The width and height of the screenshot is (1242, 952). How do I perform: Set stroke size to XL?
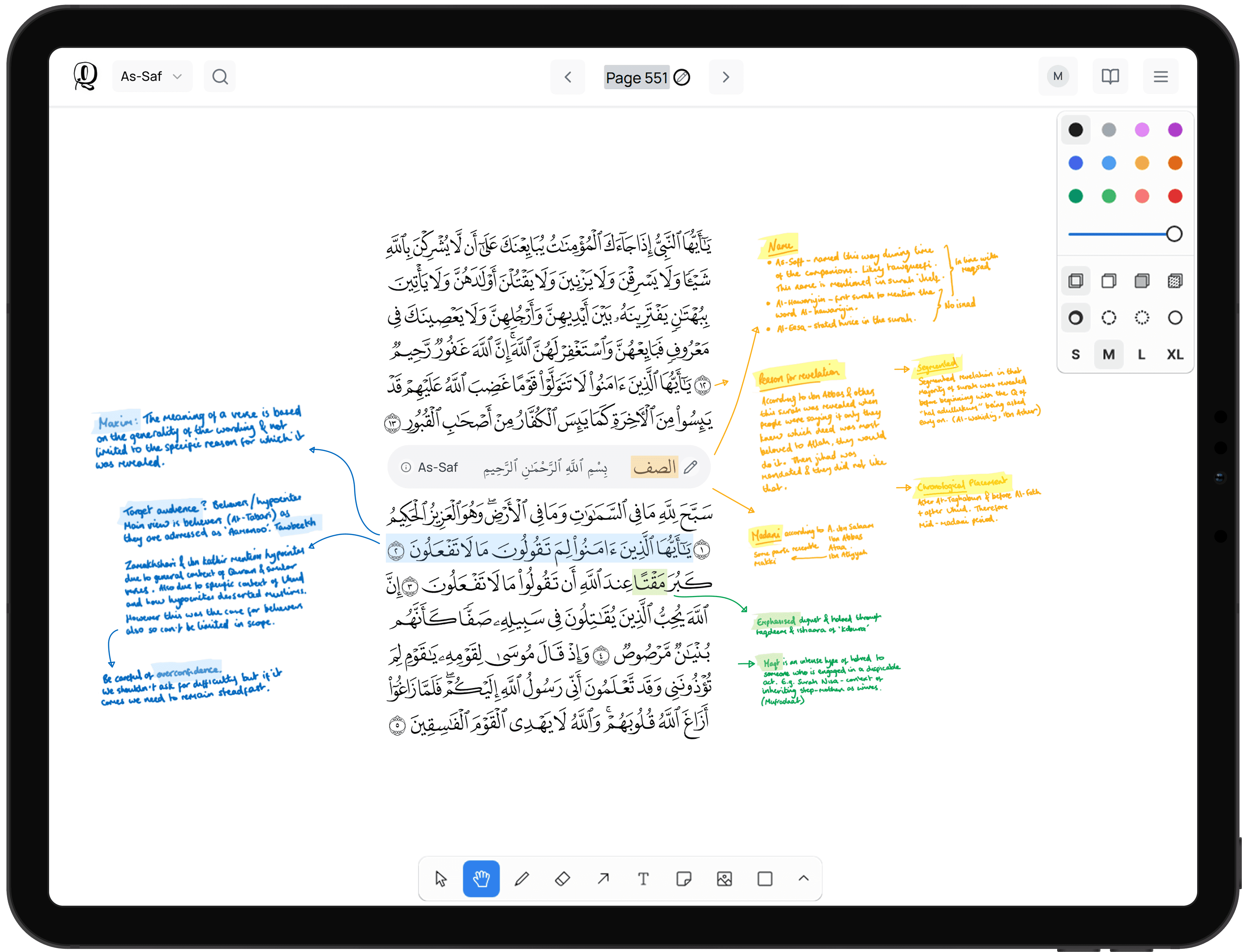click(1175, 355)
